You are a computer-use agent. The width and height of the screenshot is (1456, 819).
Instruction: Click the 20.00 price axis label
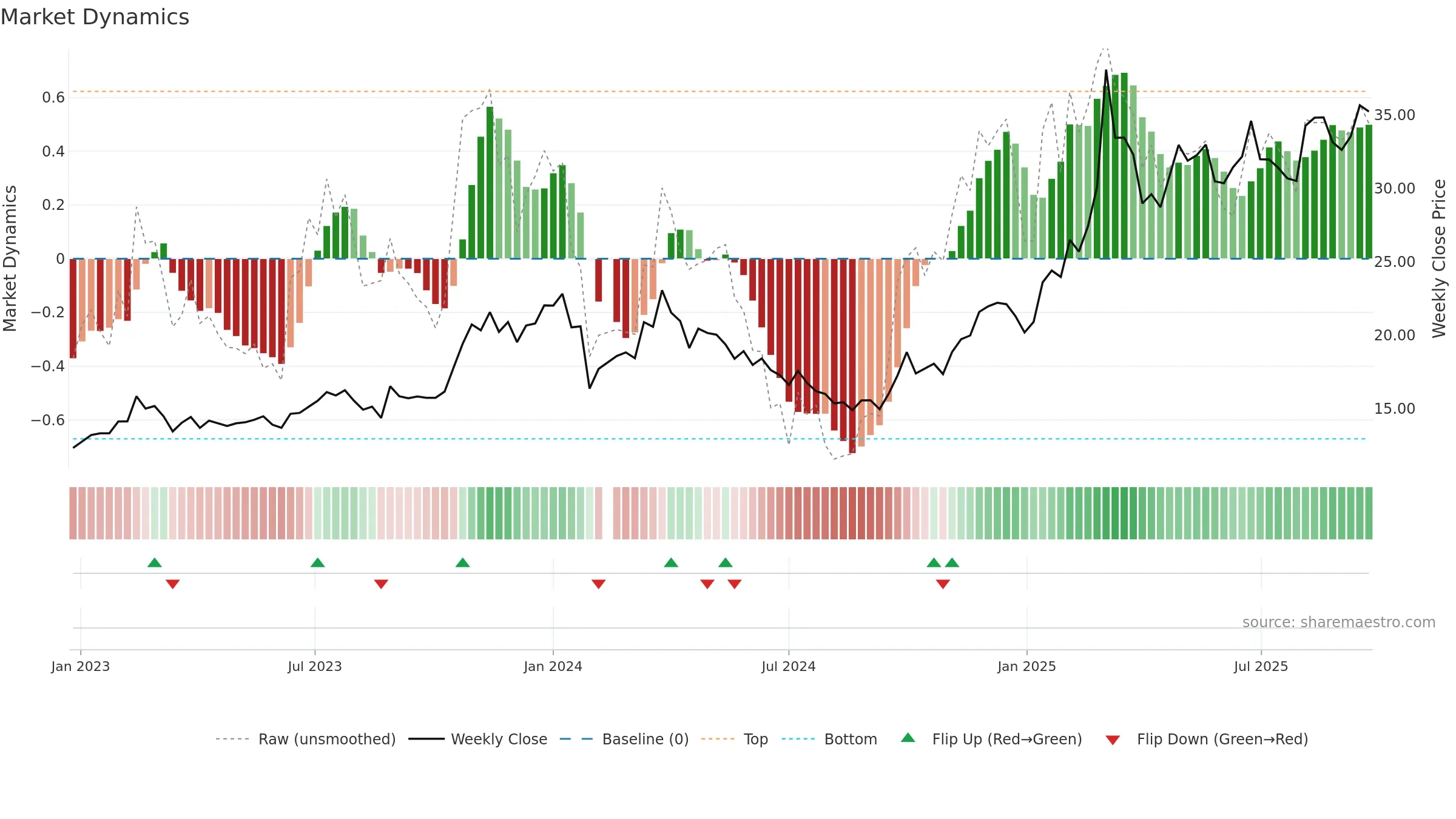pos(1395,335)
